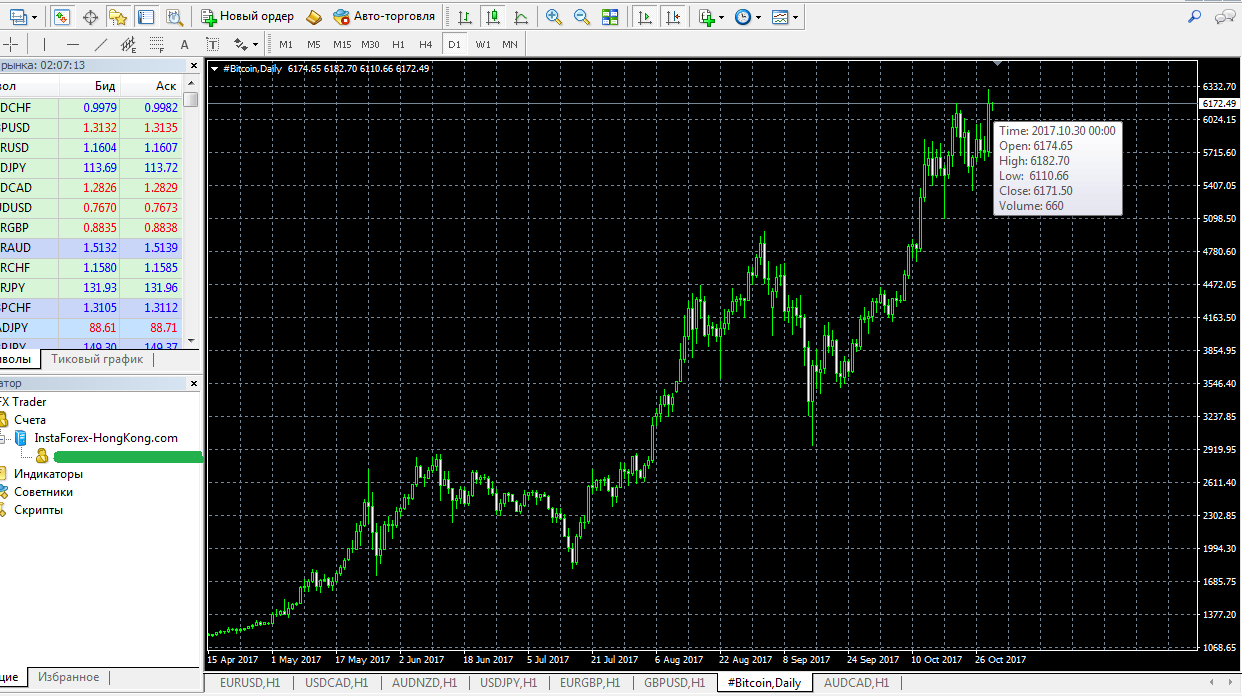1242x696 pixels.
Task: Zoom out of the chart
Action: click(581, 17)
